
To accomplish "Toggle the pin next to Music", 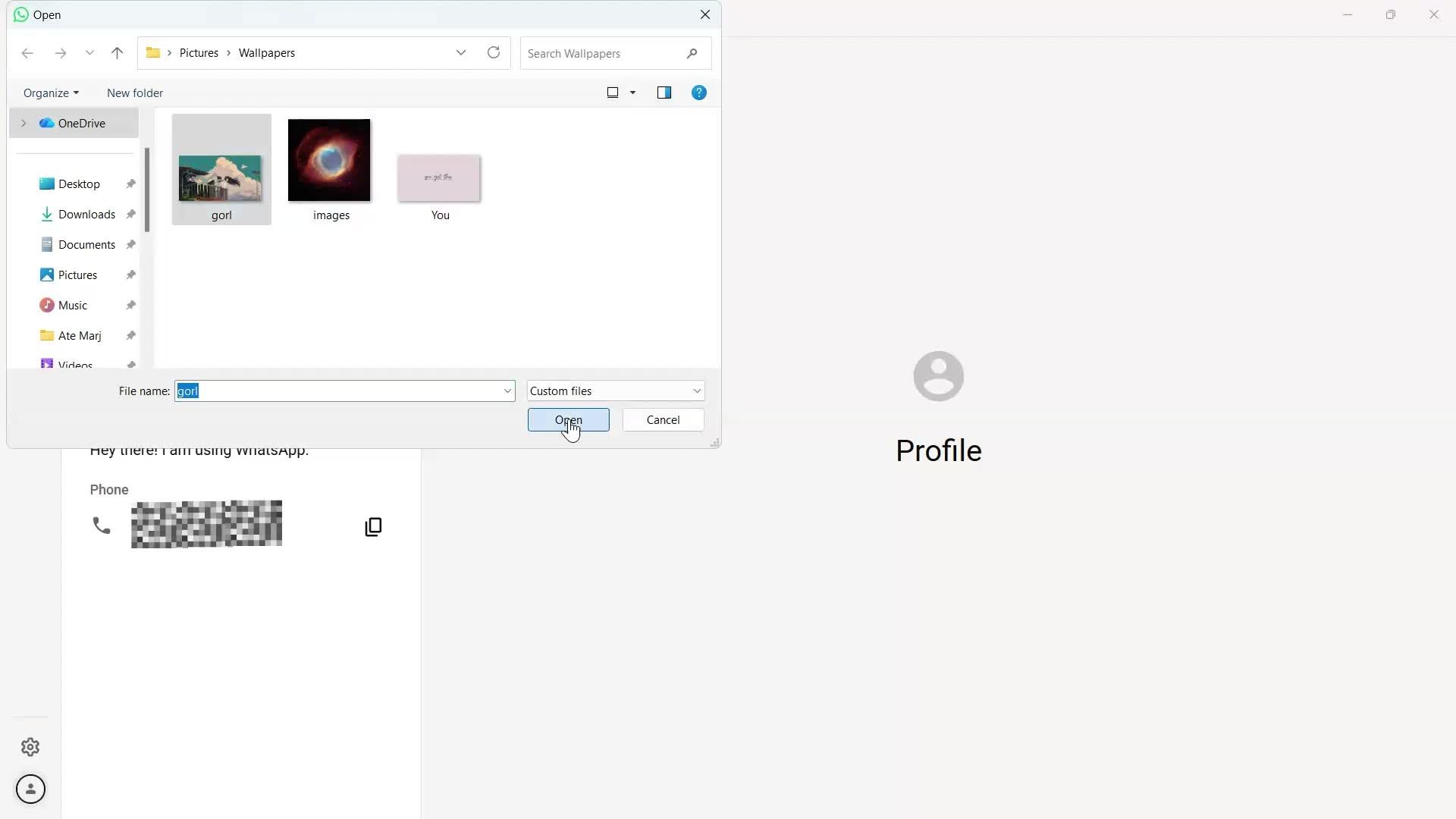I will pos(130,305).
